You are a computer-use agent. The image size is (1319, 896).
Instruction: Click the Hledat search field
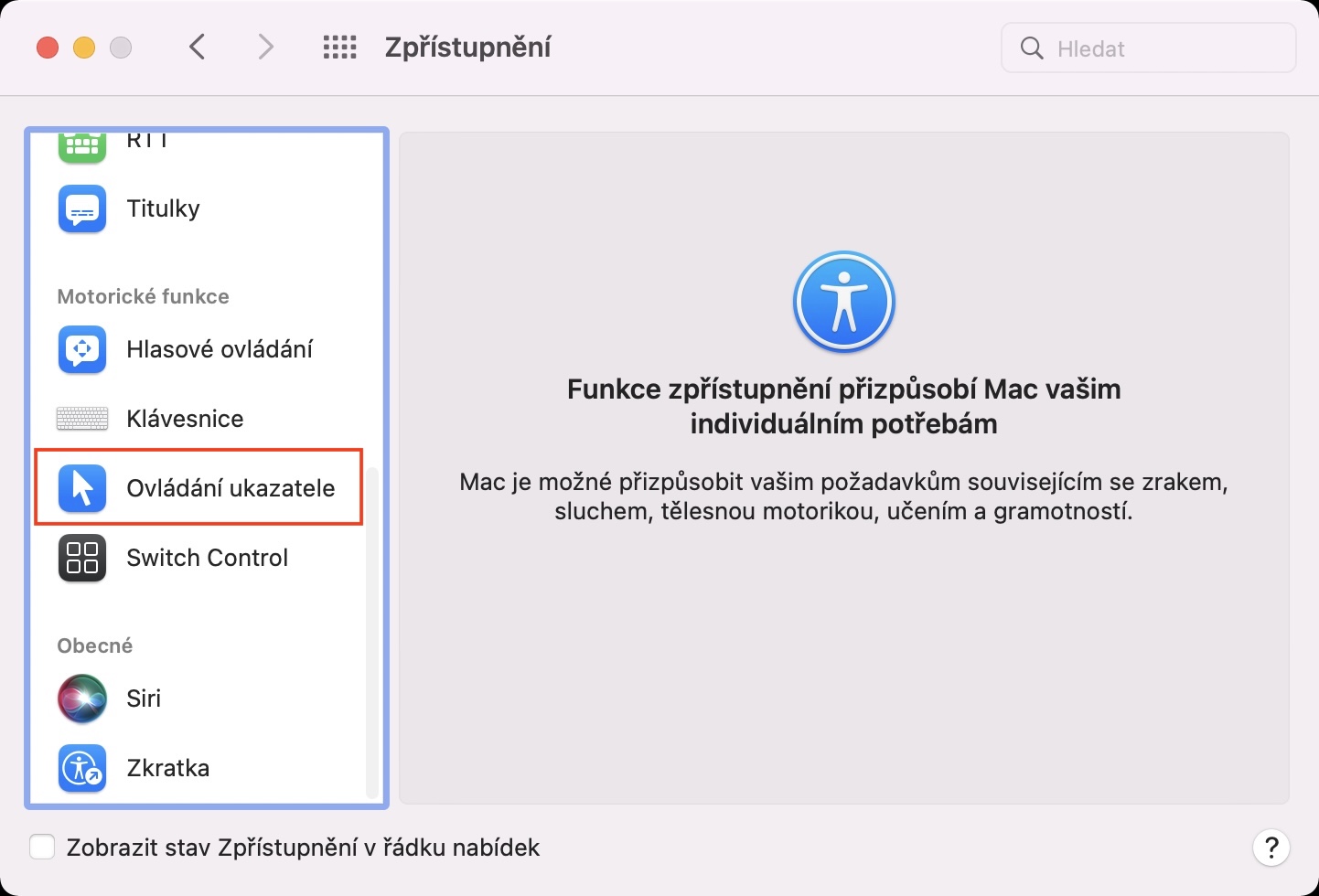[x=1148, y=48]
